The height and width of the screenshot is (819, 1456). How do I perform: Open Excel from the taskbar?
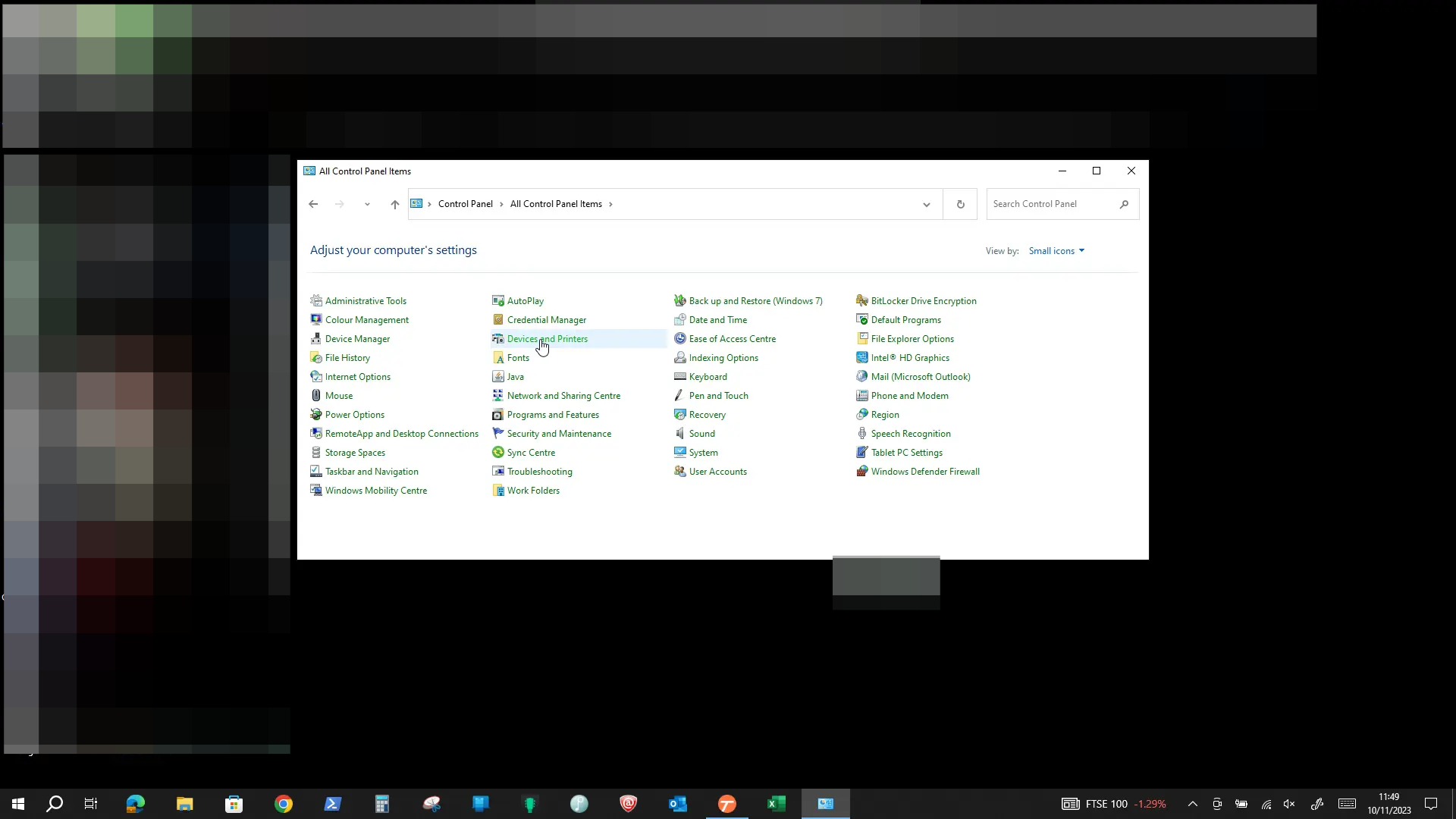point(777,804)
